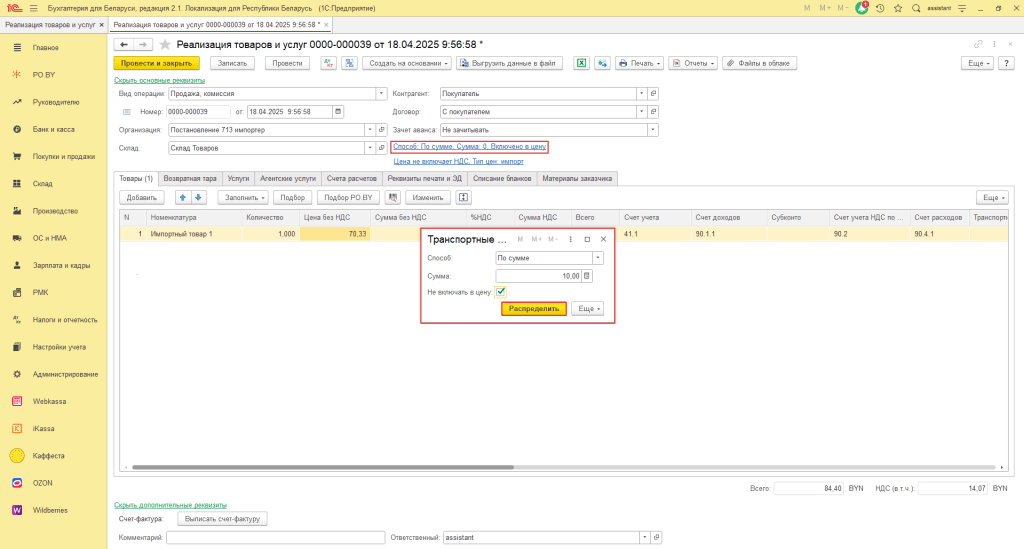Open Печать dropdown menu
Image resolution: width=1024 pixels, height=549 pixels.
click(639, 63)
